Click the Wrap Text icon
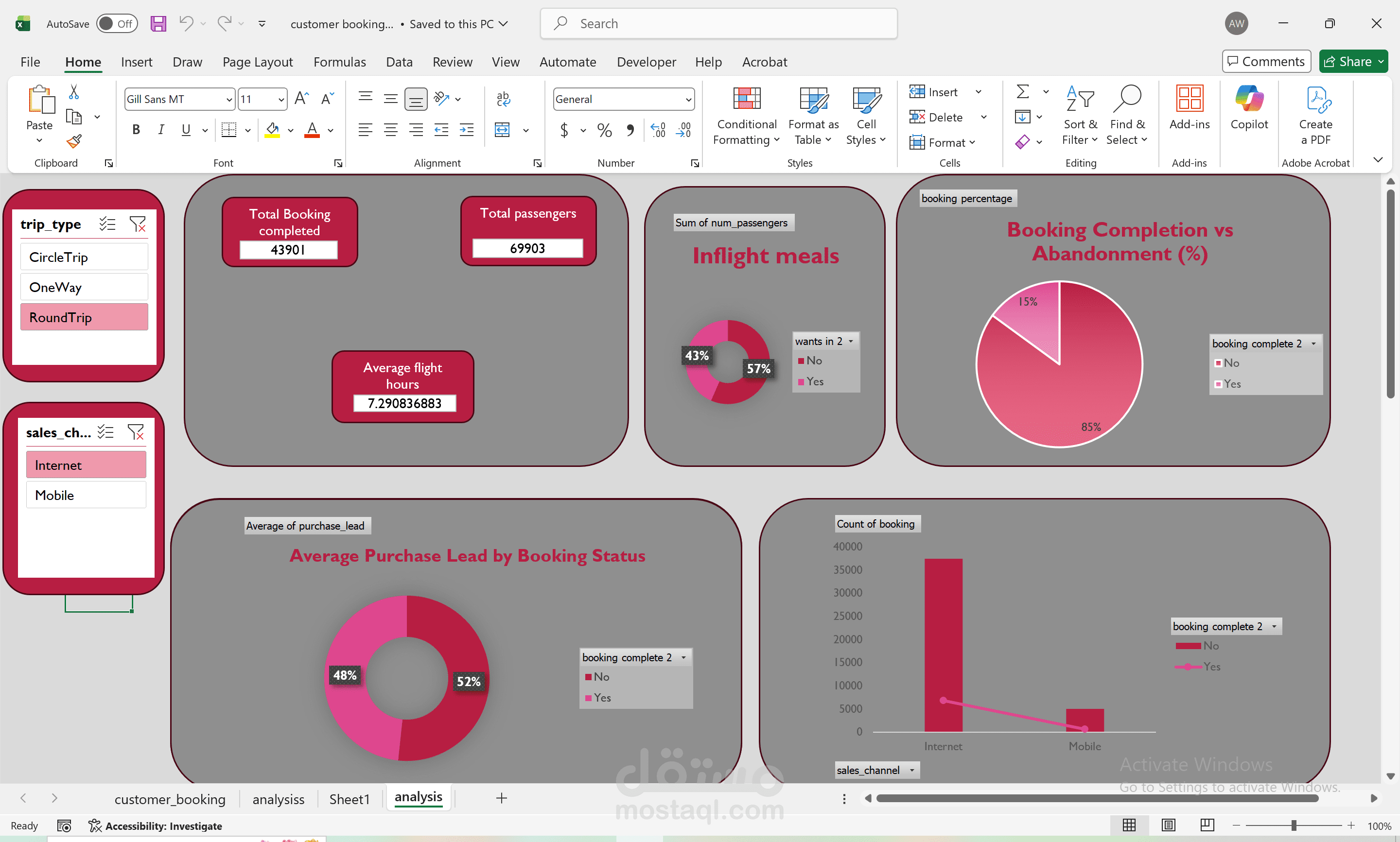 coord(503,99)
